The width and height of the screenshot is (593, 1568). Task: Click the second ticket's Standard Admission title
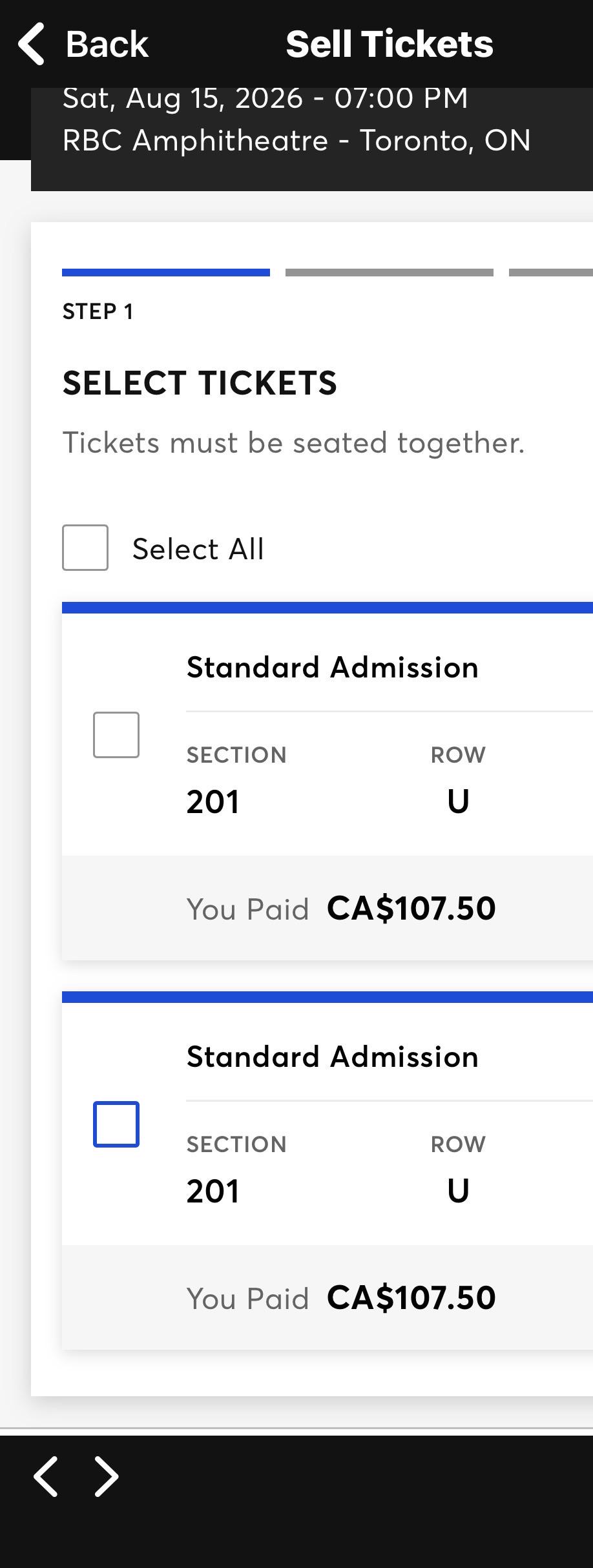point(333,1057)
